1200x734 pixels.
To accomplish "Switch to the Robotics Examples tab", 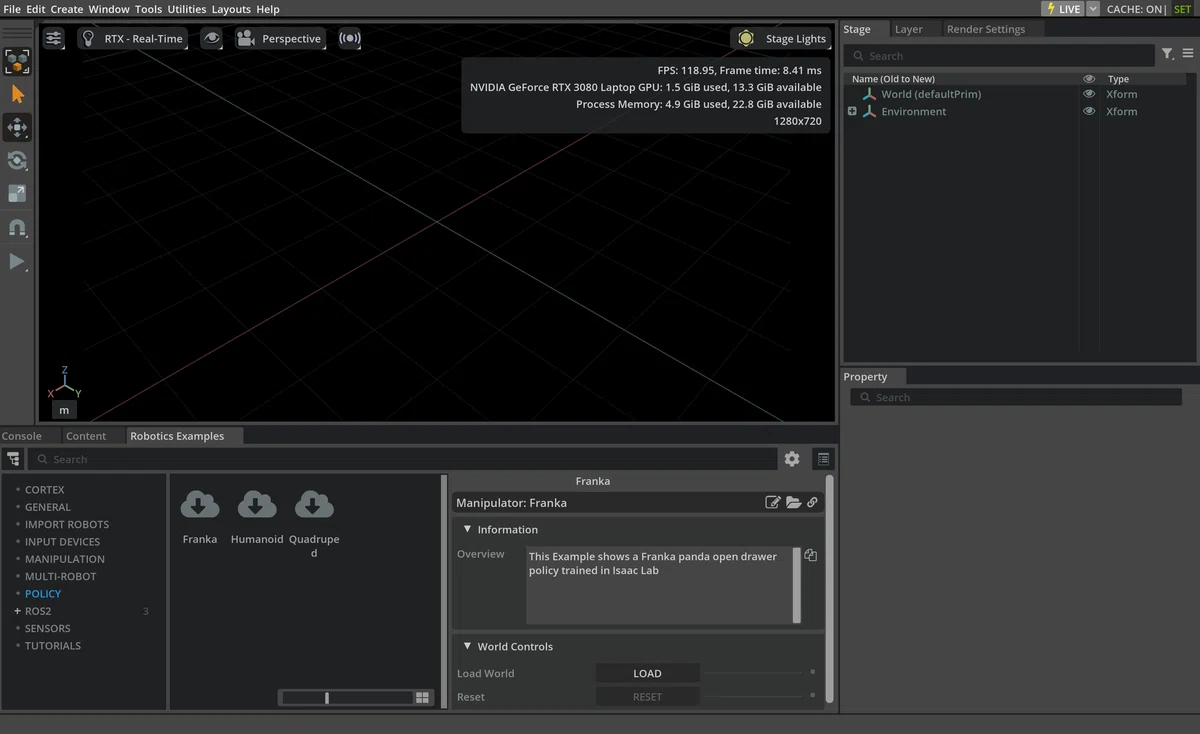I will 177,436.
